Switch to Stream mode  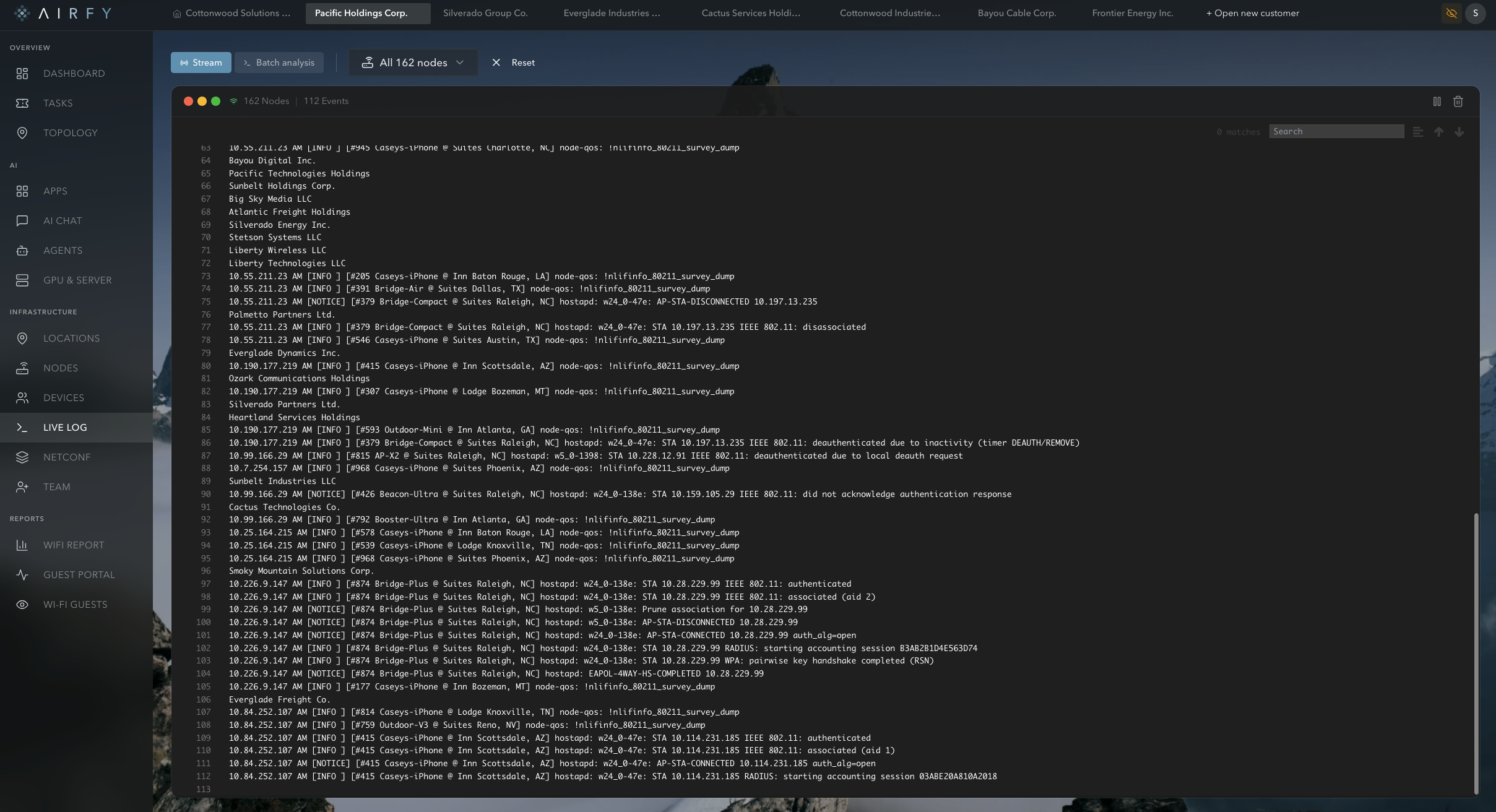pos(201,63)
